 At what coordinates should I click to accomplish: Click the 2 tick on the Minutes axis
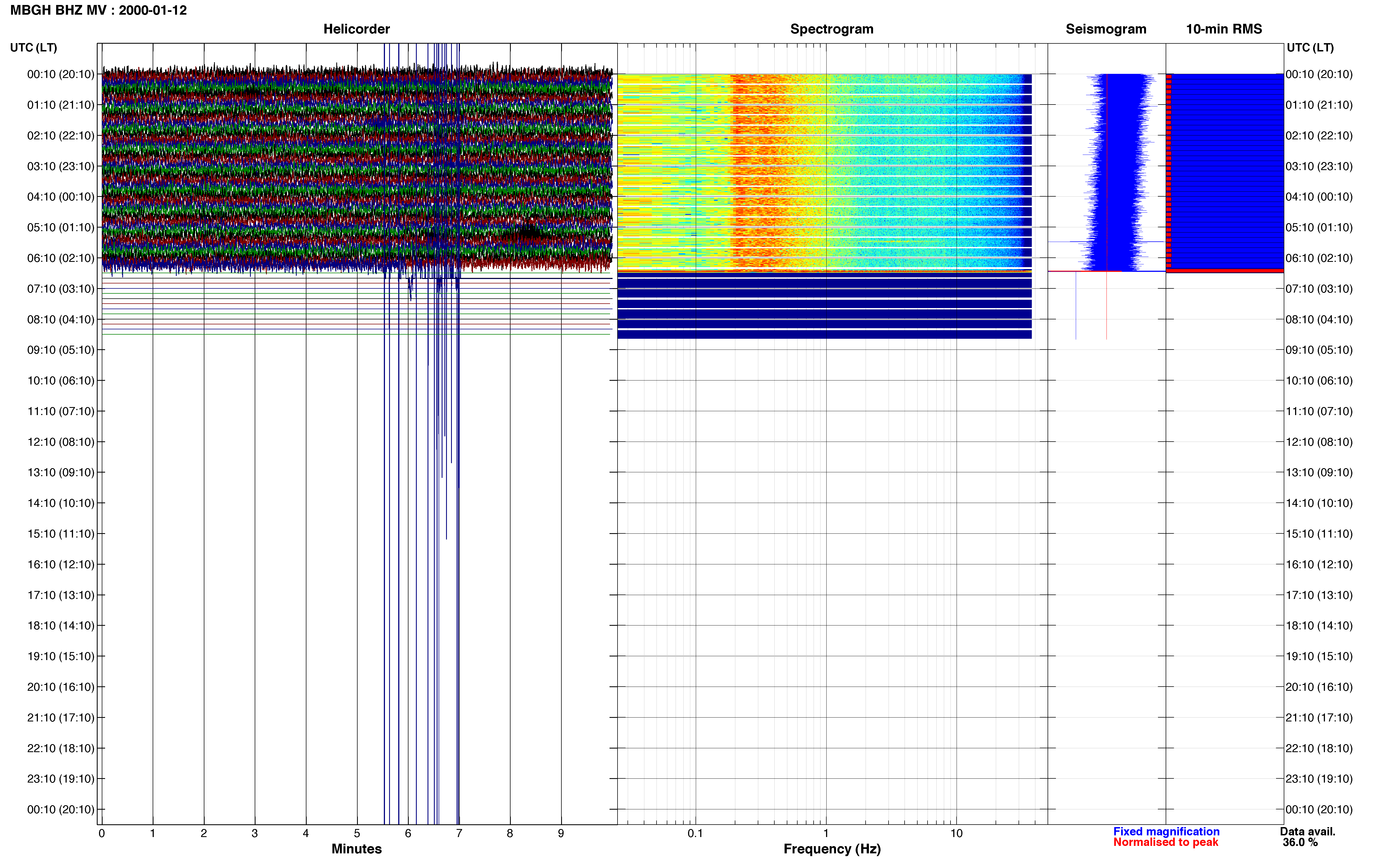tap(204, 833)
